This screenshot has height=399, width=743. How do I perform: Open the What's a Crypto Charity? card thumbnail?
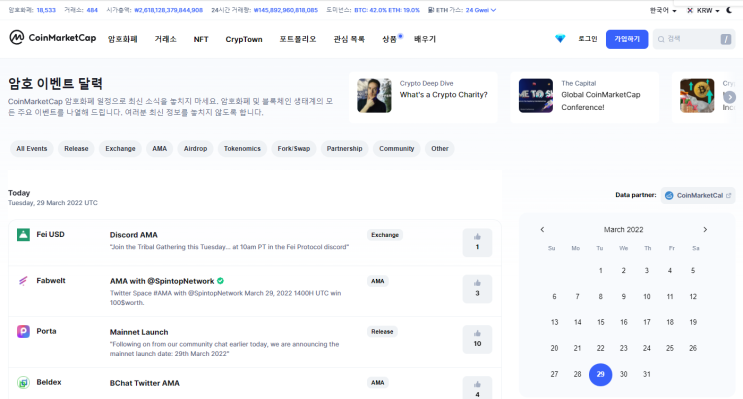(374, 95)
